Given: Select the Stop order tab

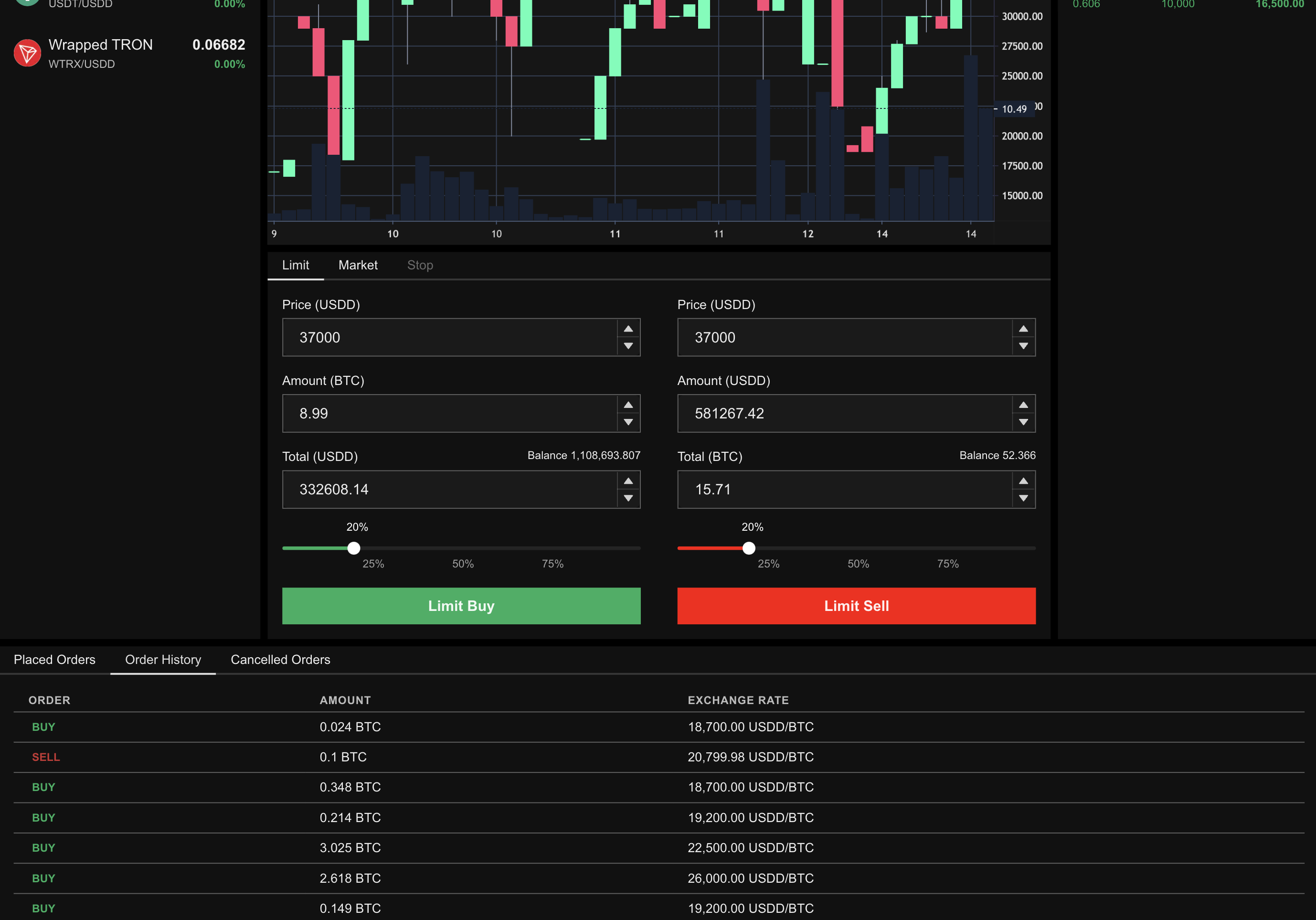Looking at the screenshot, I should click(420, 265).
